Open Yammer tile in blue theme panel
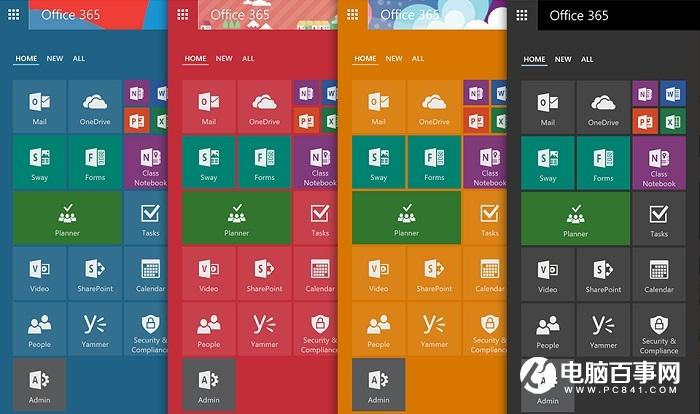 click(x=95, y=329)
